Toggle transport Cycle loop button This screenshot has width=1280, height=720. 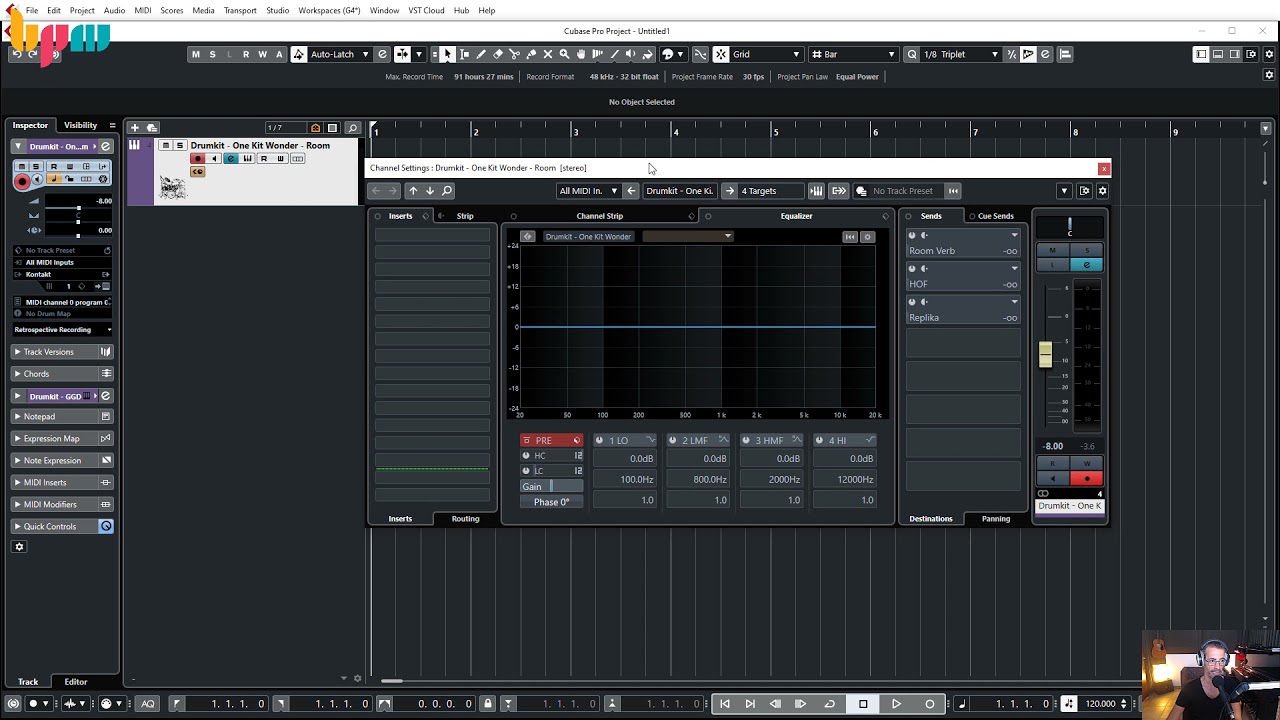click(x=829, y=704)
